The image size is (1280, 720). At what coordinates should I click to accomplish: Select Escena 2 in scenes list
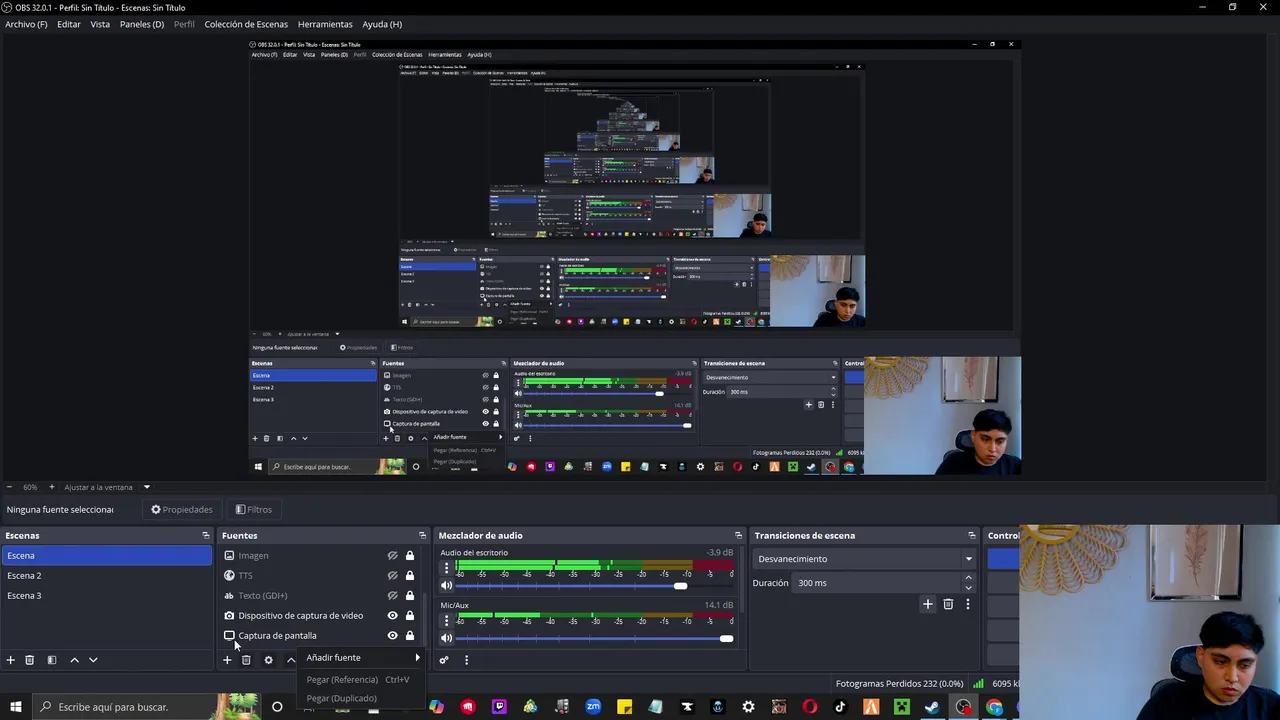[106, 576]
